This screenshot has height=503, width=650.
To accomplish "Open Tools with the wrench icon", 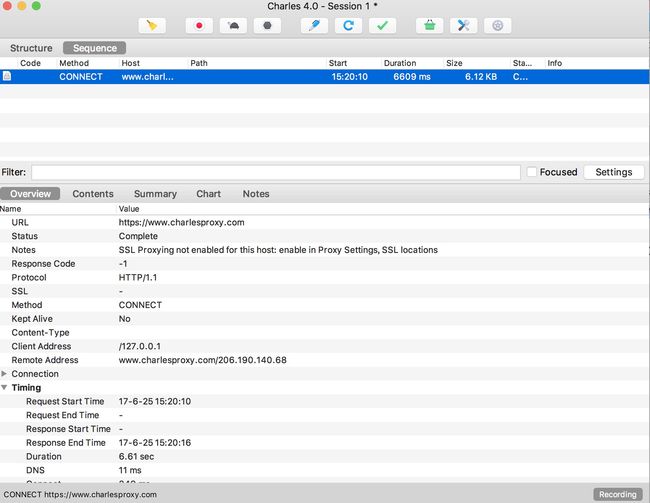I will [x=463, y=26].
